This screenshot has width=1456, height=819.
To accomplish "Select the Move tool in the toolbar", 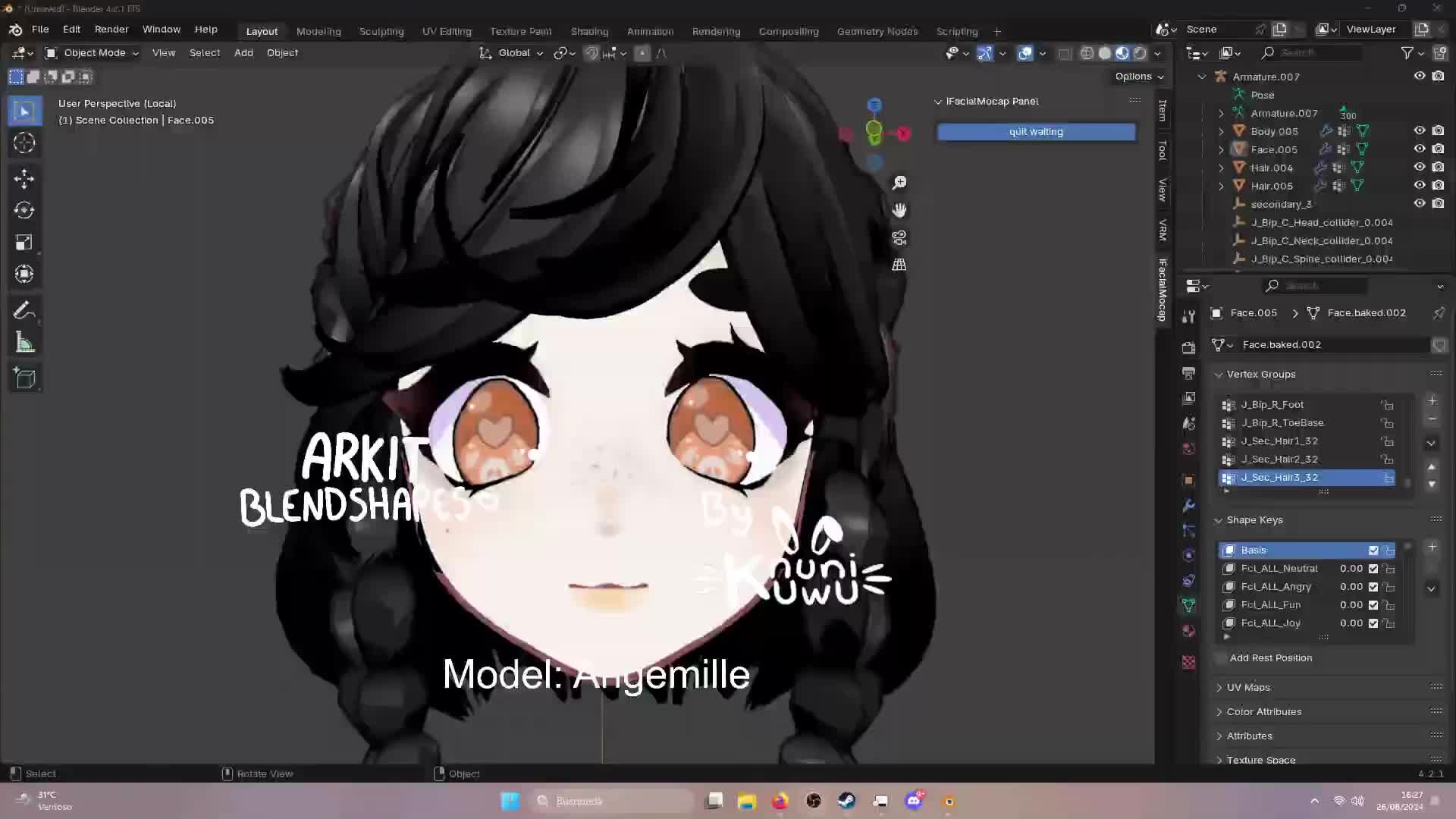I will pos(24,178).
